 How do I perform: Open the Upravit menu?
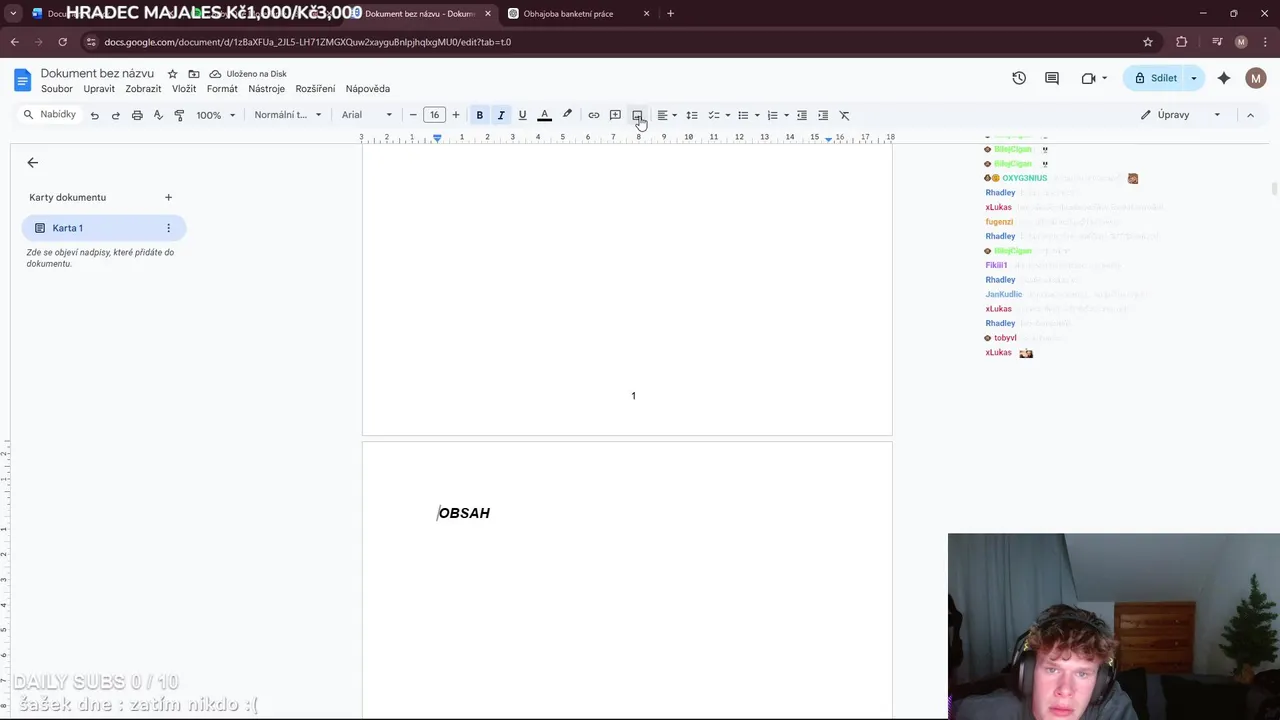coord(99,89)
